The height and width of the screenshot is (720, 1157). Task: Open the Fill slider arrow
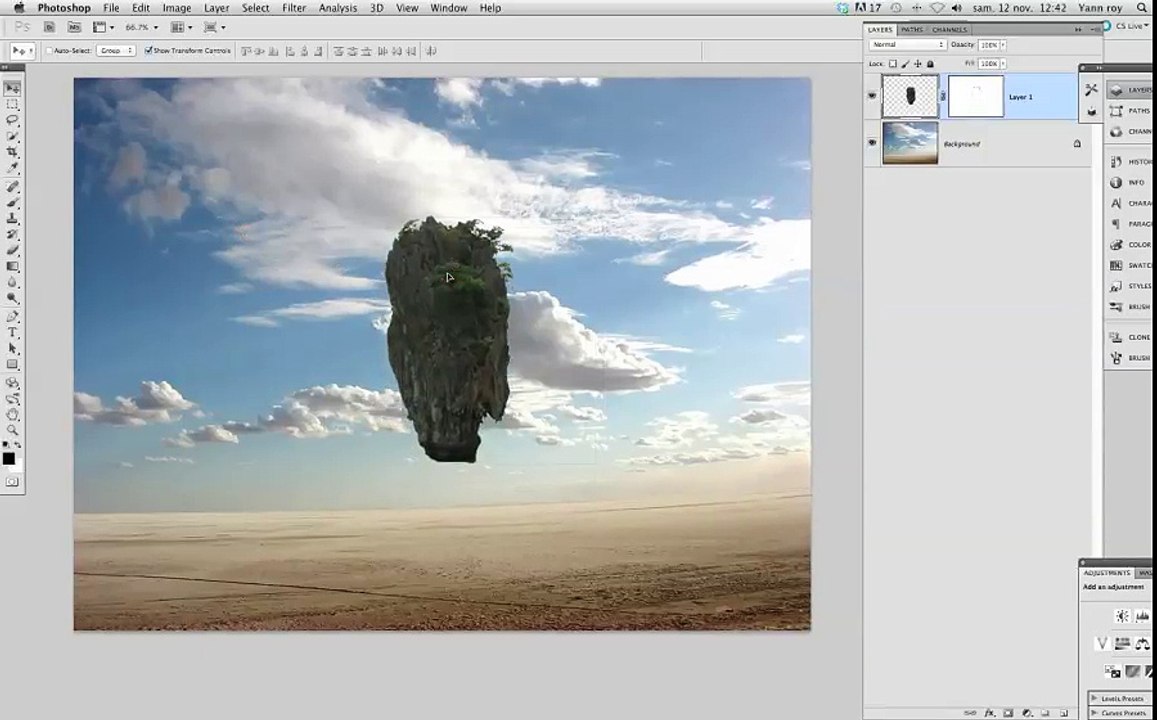click(x=1004, y=64)
